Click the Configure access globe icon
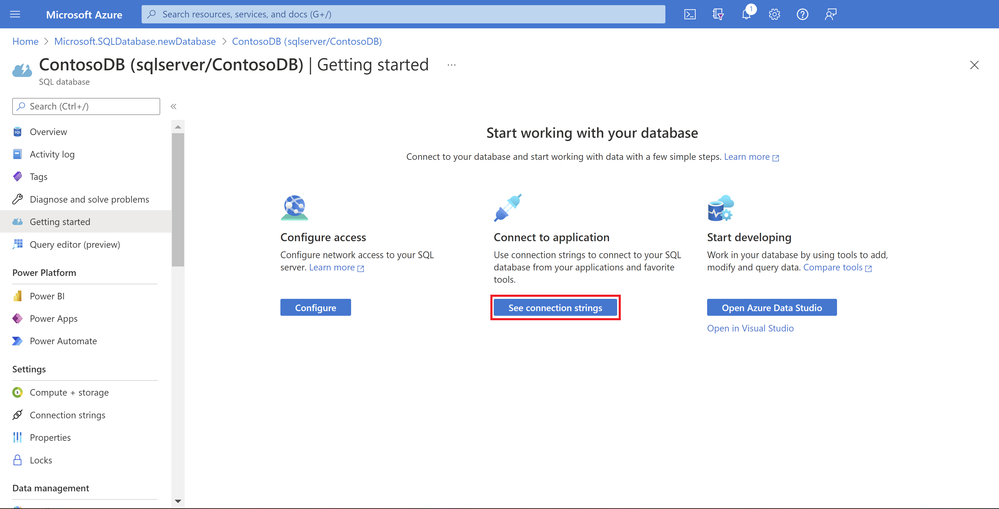The height and width of the screenshot is (509, 999). point(294,208)
